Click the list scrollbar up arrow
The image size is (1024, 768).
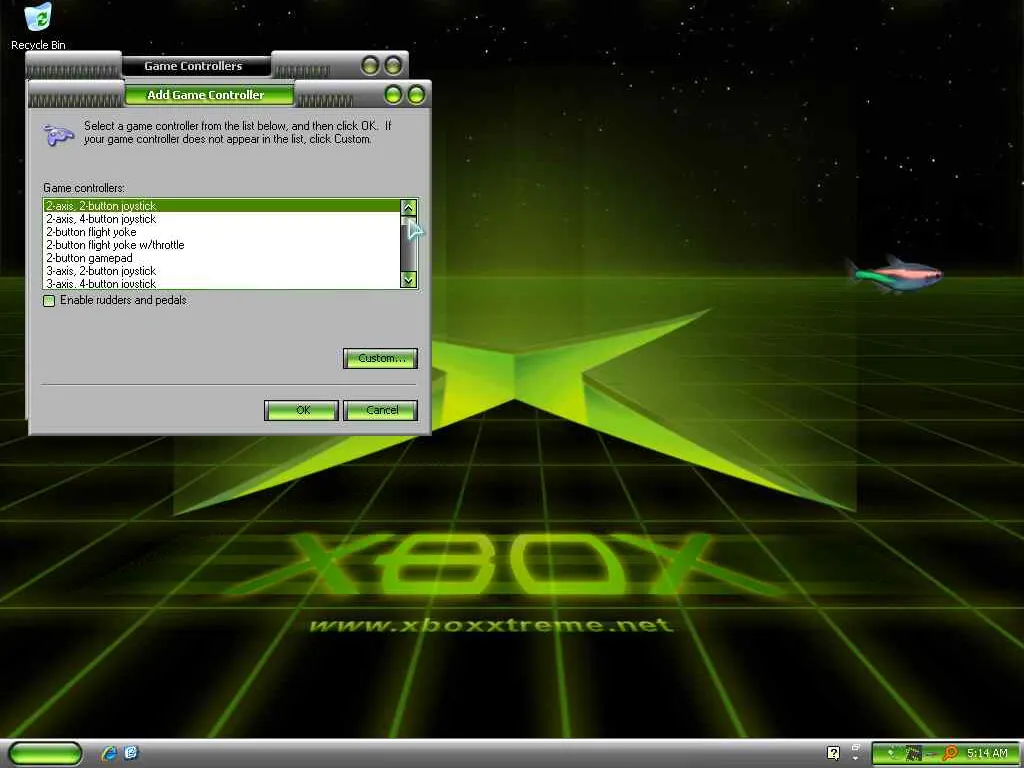408,208
